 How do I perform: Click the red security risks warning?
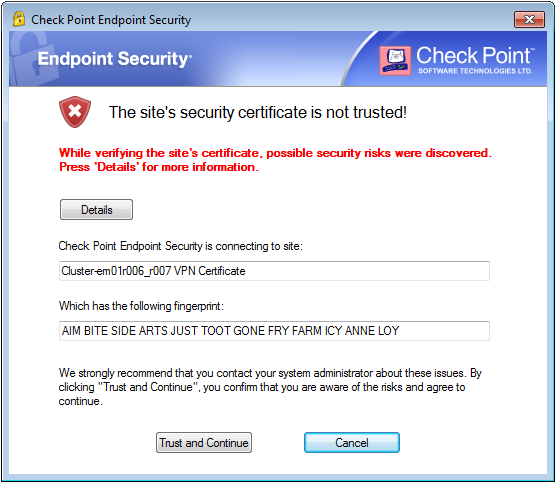(x=275, y=153)
